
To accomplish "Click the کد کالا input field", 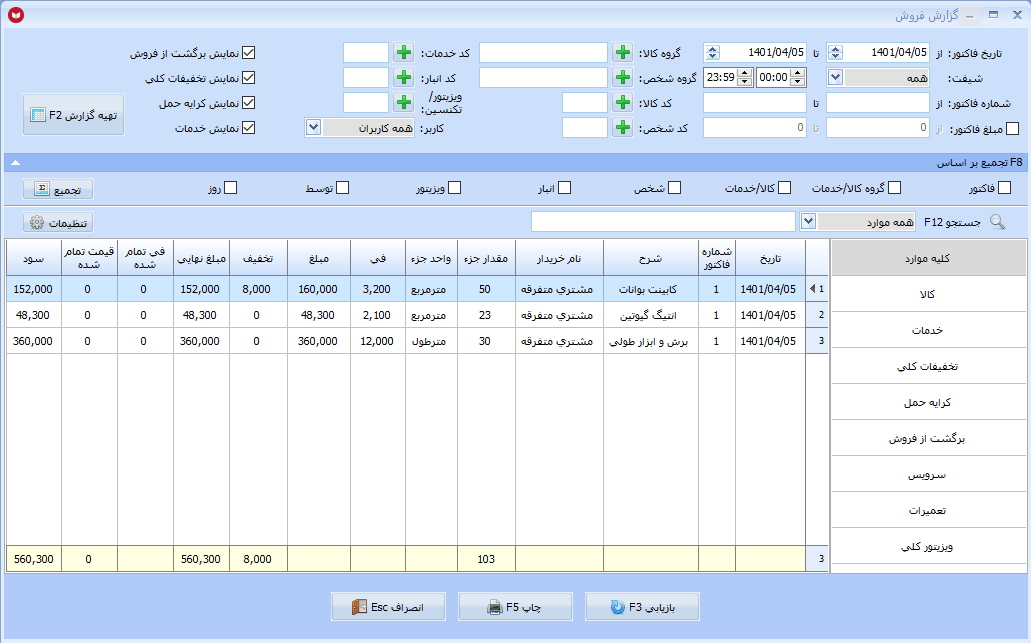I will (x=585, y=103).
